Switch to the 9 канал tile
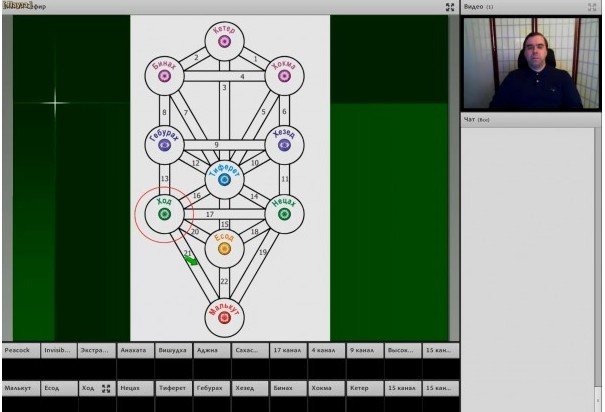The image size is (605, 412). point(365,352)
